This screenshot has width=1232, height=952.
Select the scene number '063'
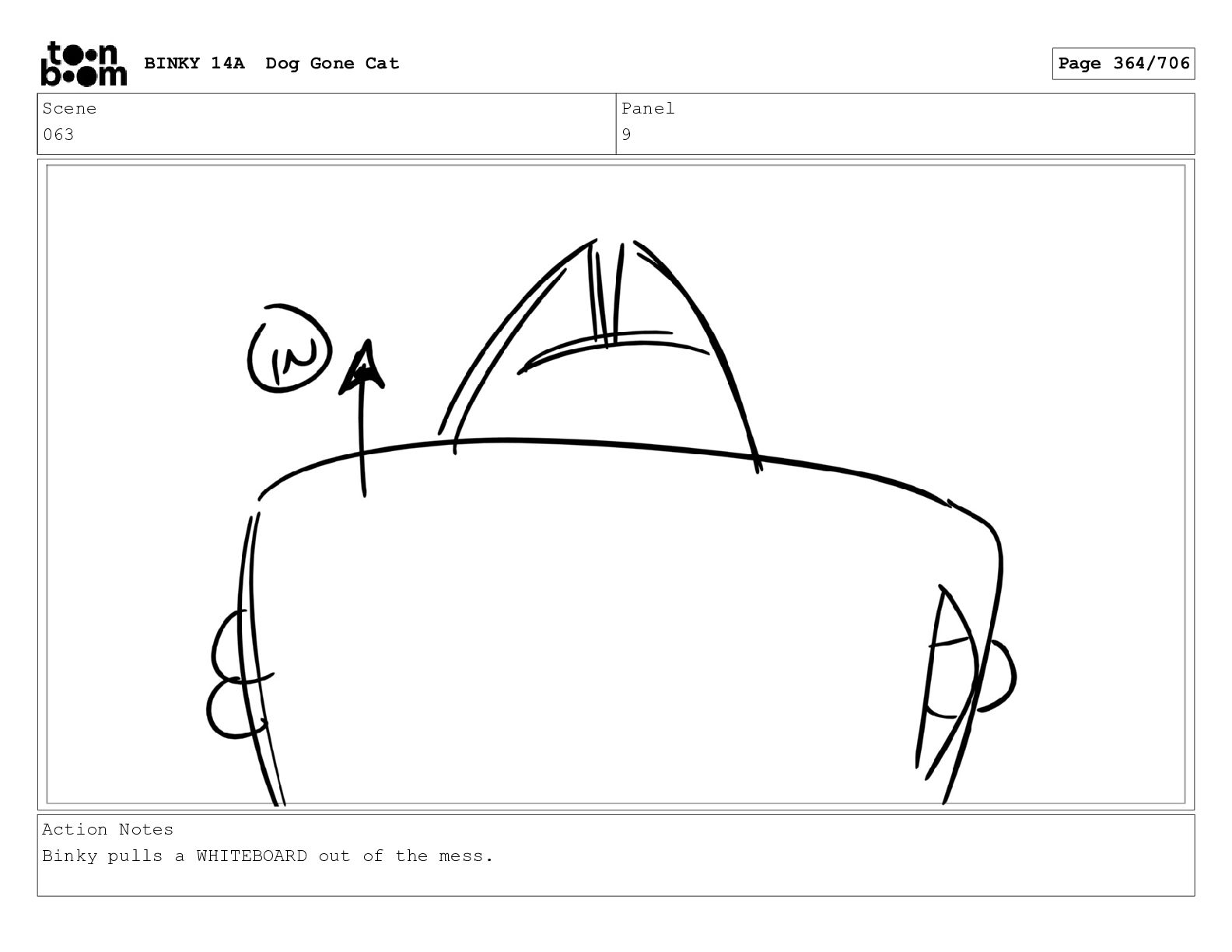[58, 135]
